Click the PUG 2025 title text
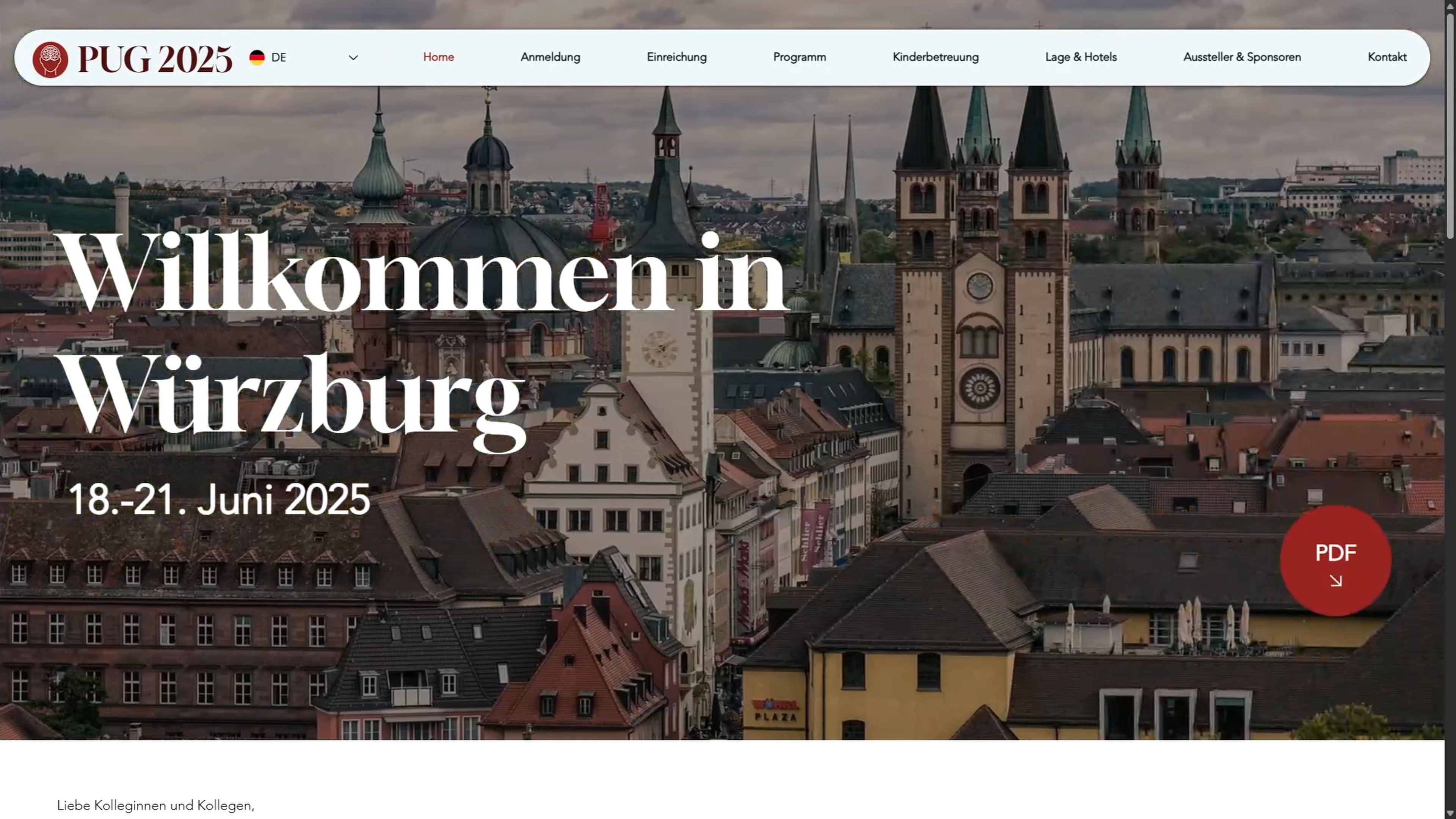The height and width of the screenshot is (819, 1456). pos(155,59)
